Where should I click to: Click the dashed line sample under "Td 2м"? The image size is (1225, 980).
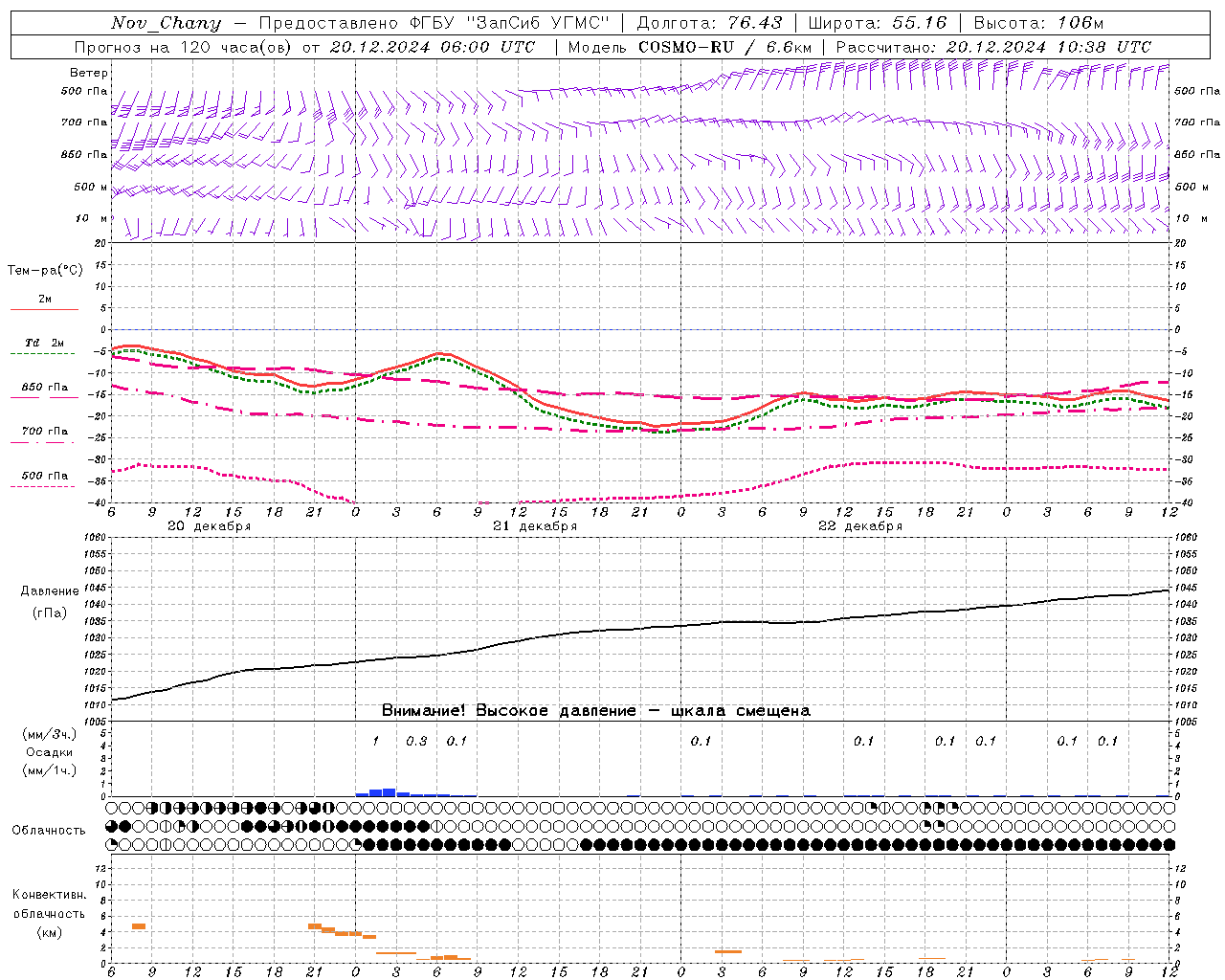(44, 354)
